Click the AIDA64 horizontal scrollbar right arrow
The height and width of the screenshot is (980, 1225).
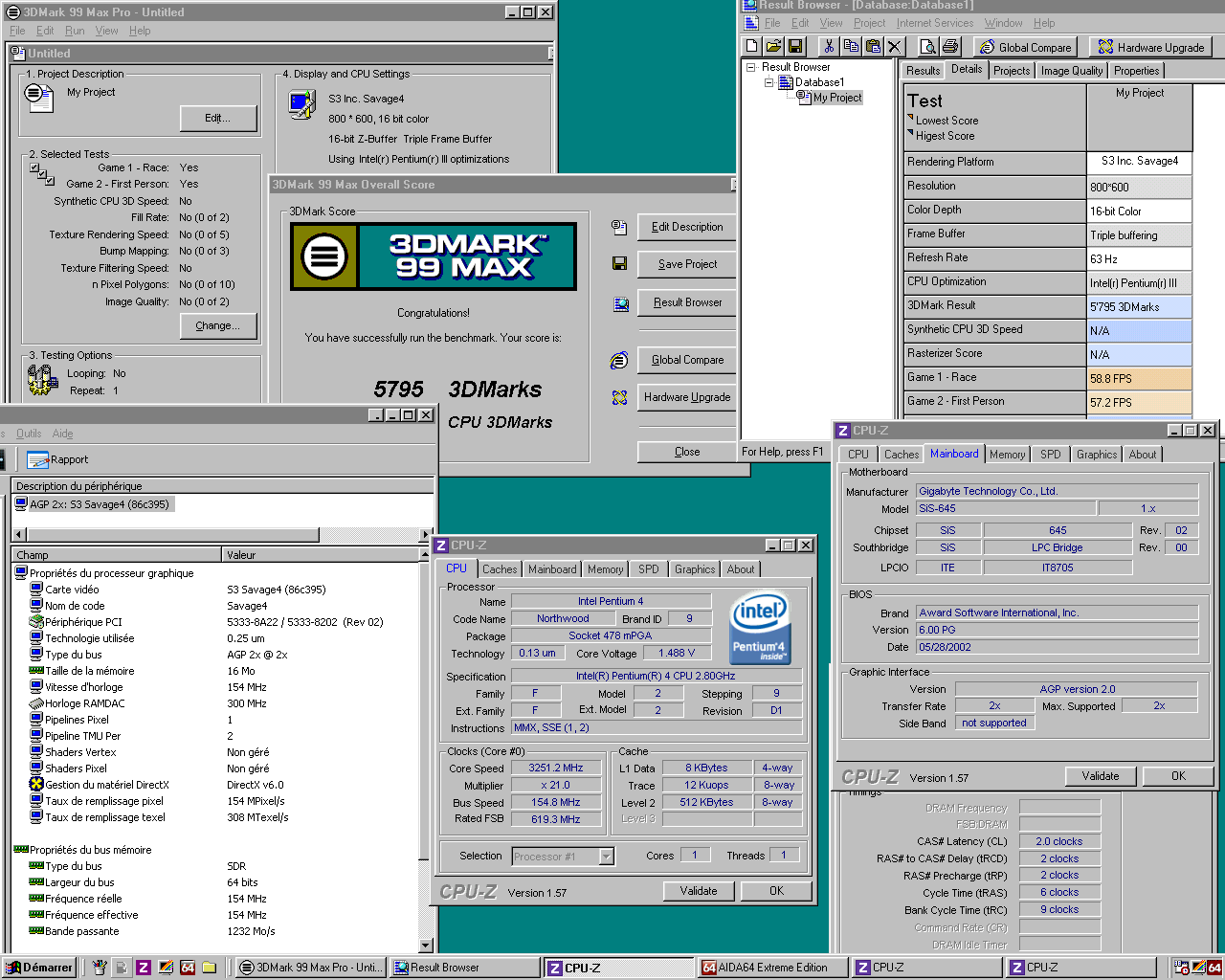(427, 534)
